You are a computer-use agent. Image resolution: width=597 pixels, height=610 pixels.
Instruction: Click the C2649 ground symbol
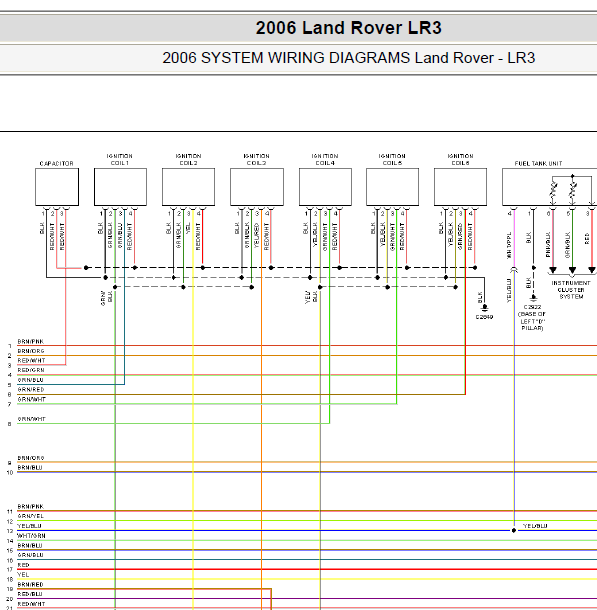(x=484, y=308)
